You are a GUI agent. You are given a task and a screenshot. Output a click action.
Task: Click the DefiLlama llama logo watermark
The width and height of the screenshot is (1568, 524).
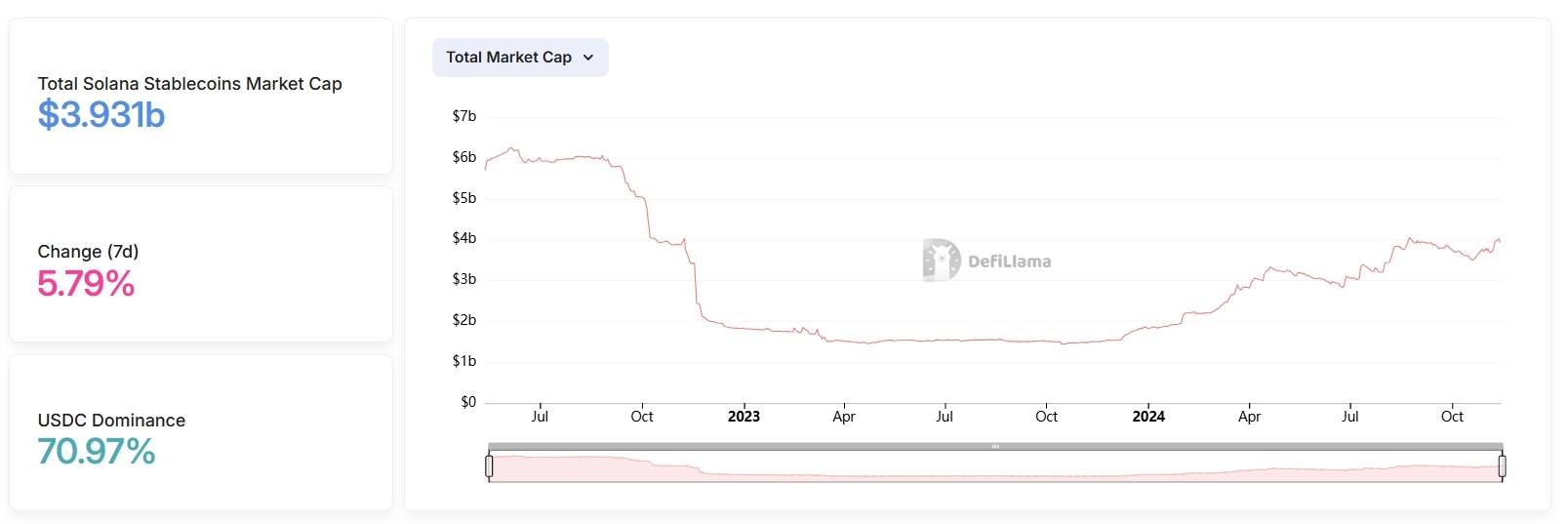click(942, 261)
